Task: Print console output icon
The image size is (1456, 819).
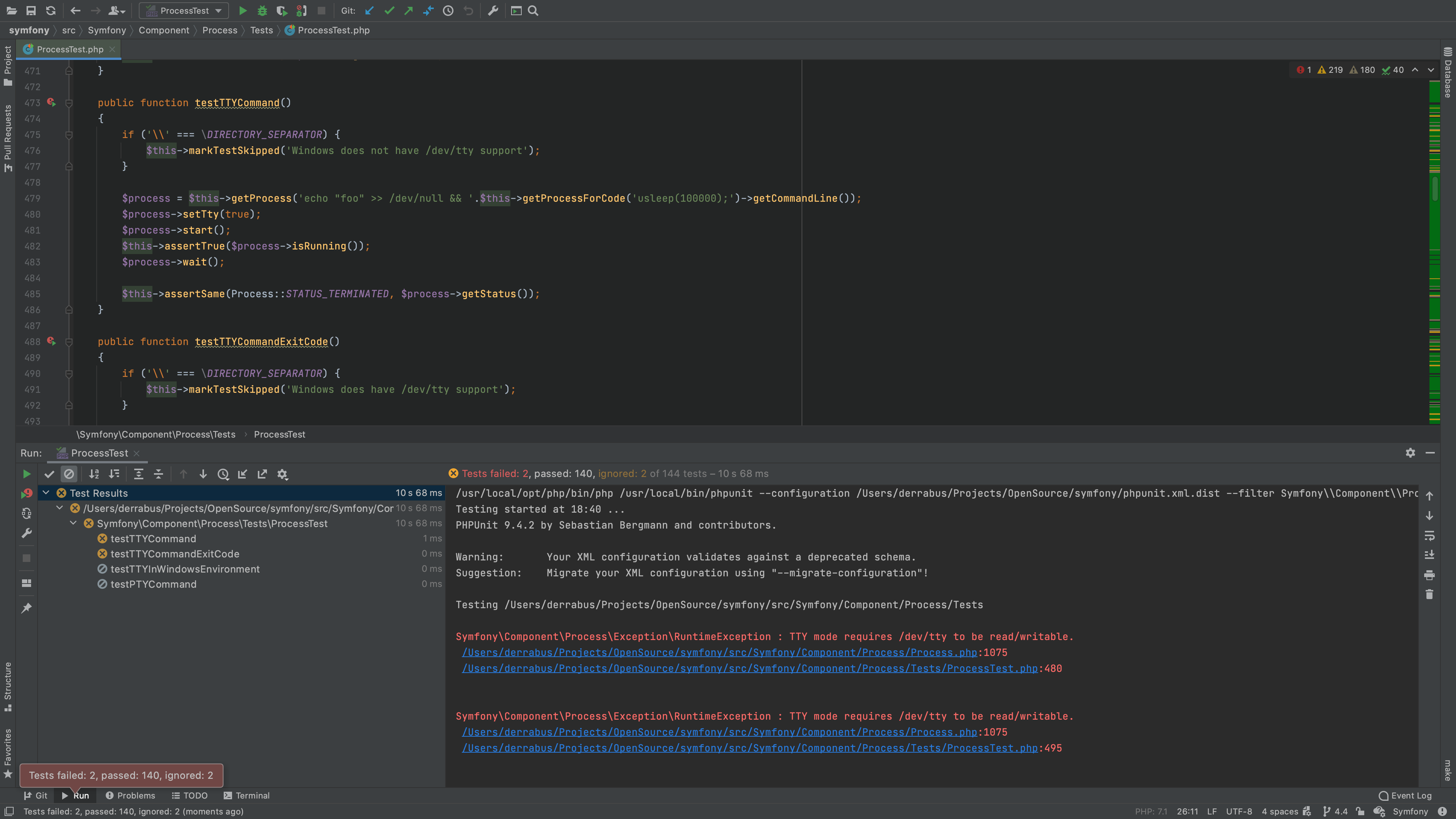Action: point(1429,575)
